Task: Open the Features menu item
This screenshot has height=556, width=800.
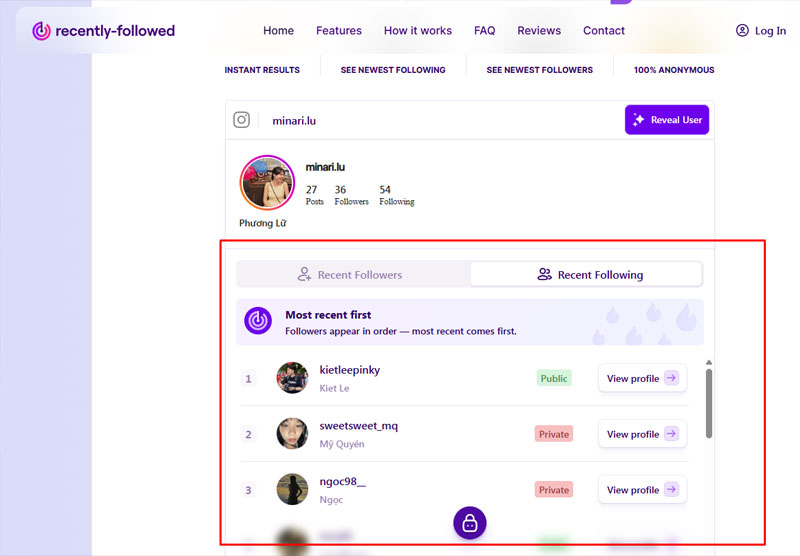Action: 339,31
